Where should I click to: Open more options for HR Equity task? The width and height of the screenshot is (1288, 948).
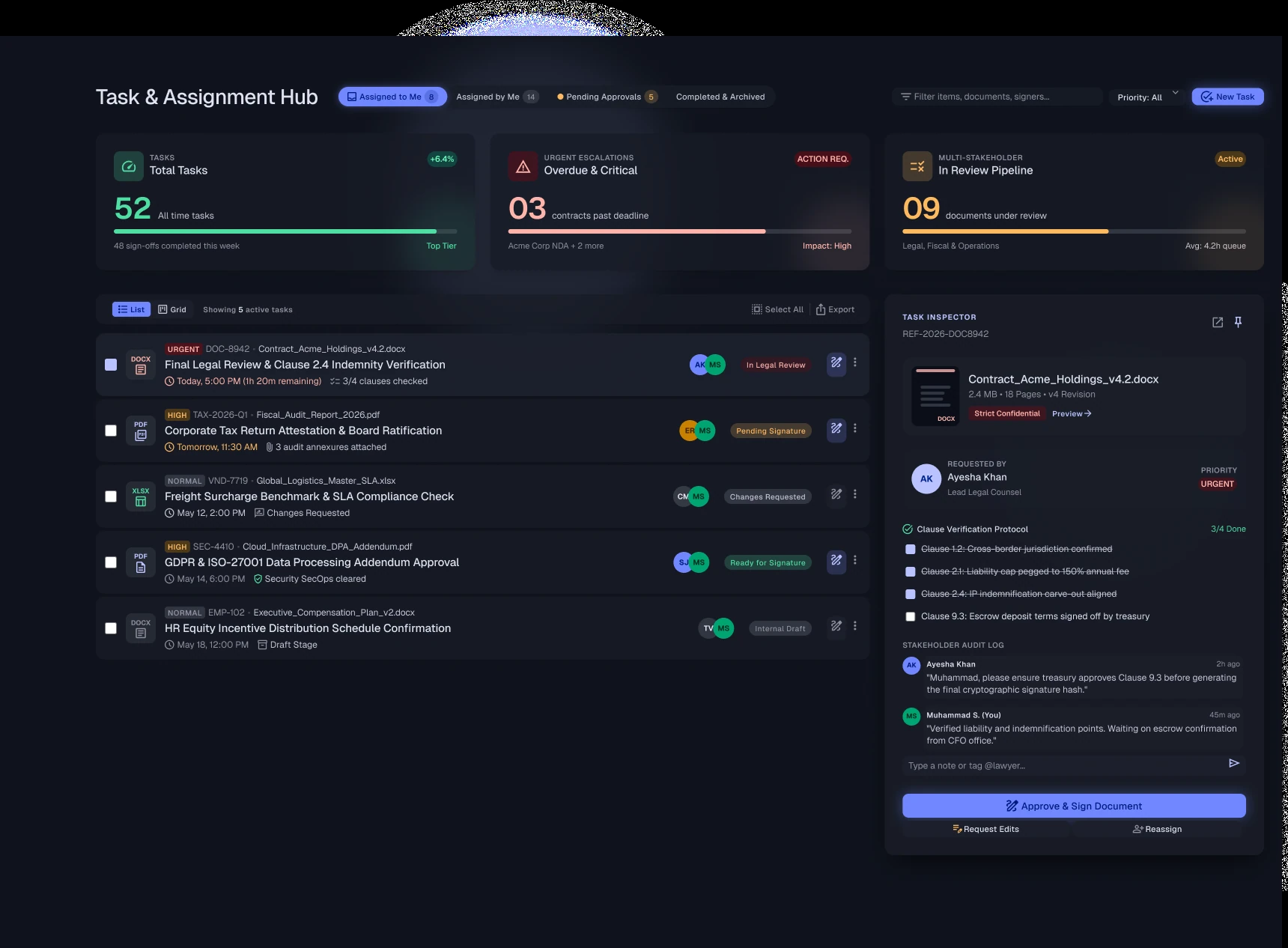tap(855, 626)
